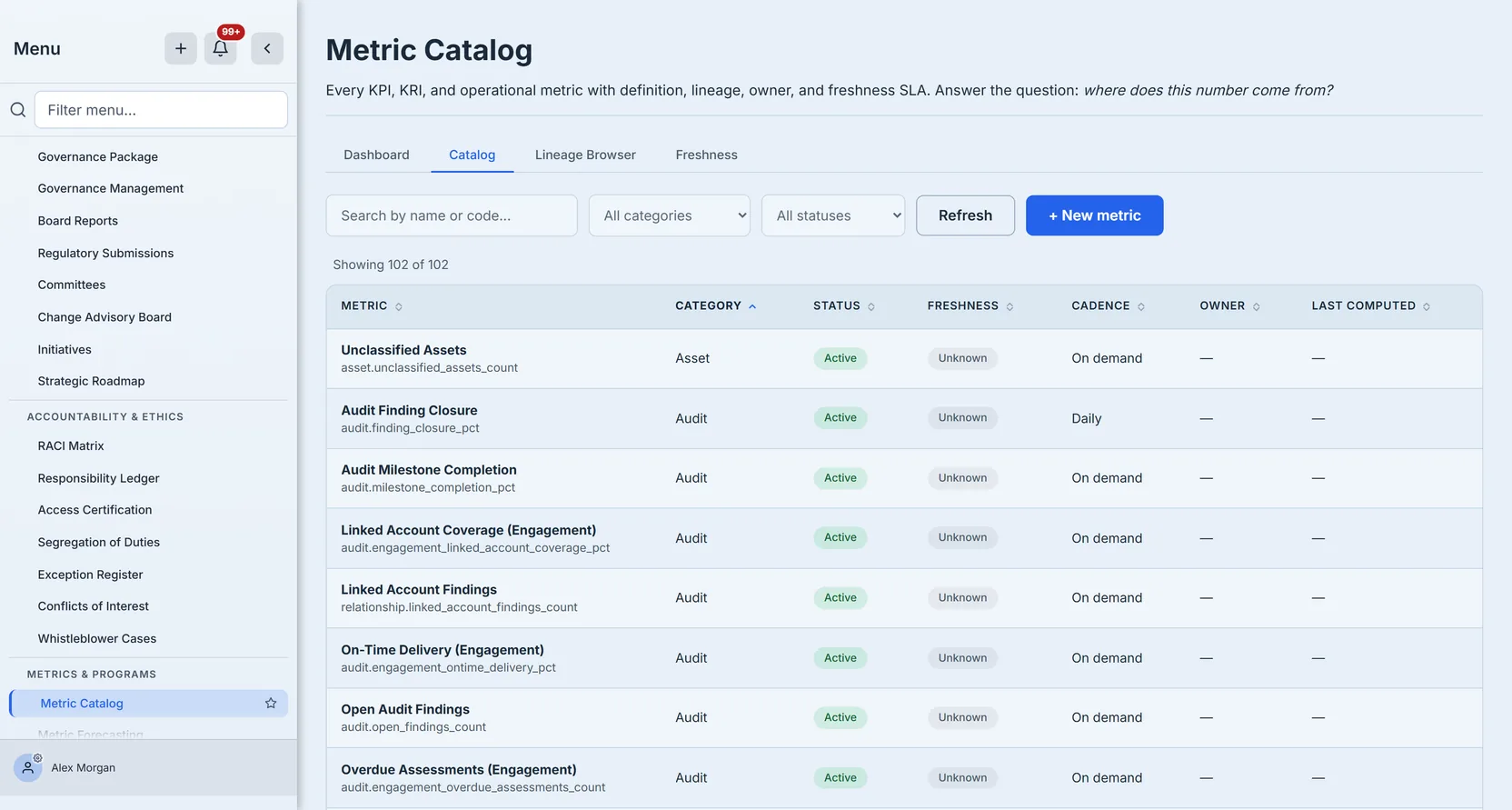
Task: Sort by Owner column sort icon
Action: [1257, 306]
